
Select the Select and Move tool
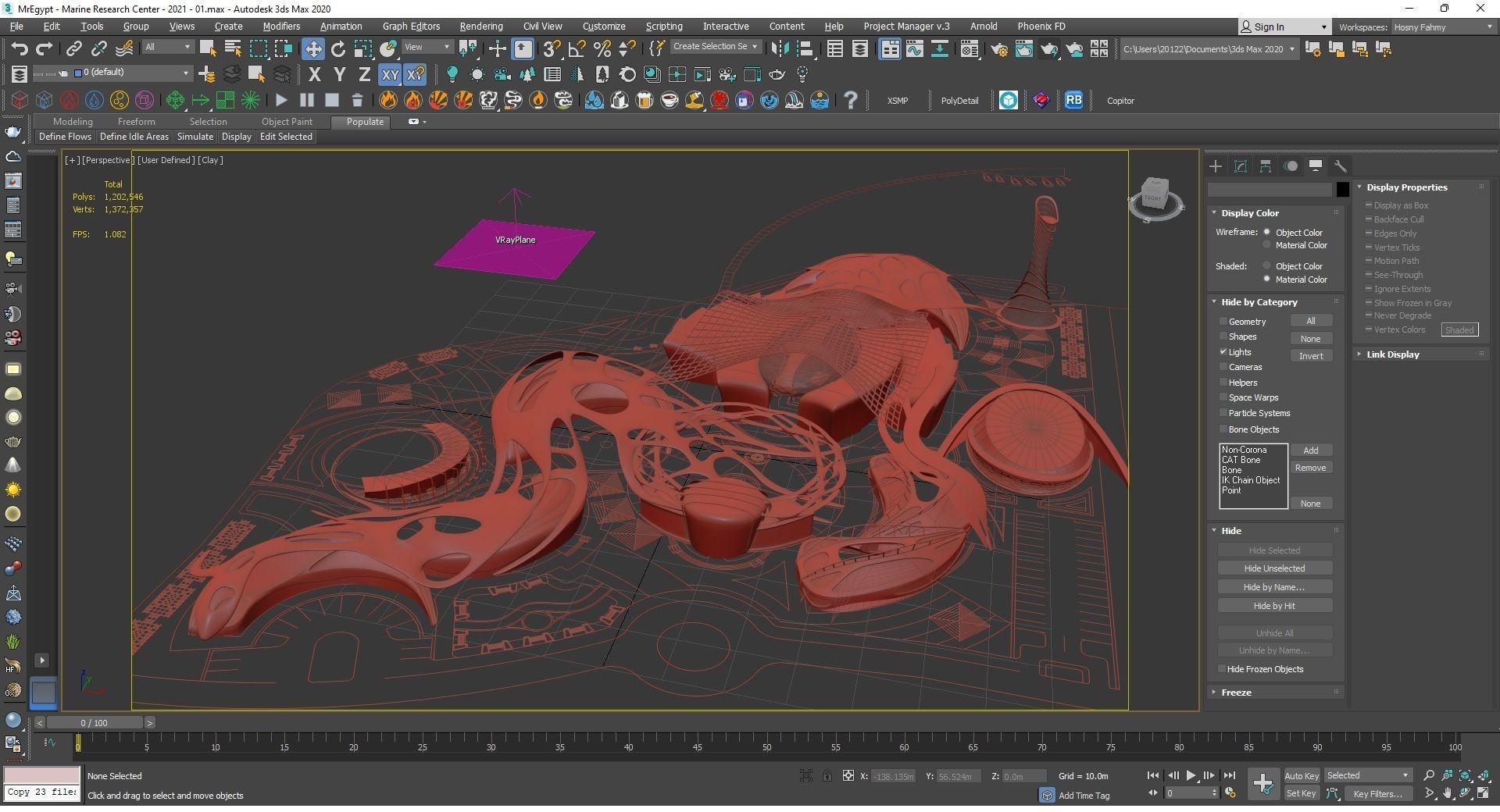point(312,48)
